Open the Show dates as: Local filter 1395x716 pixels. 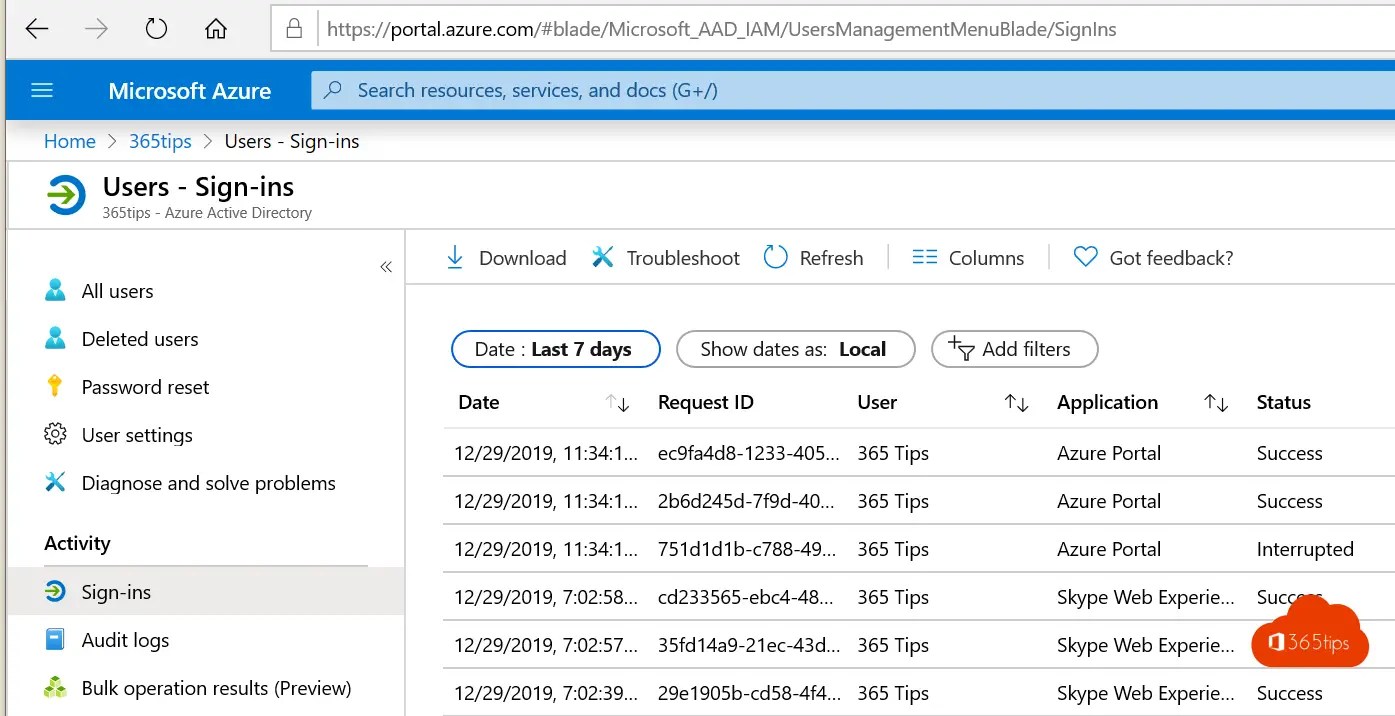796,349
